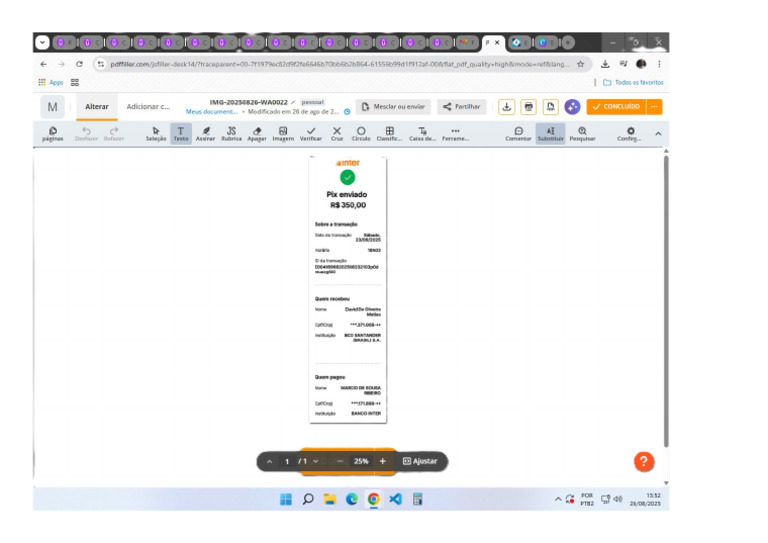Go back with the browser back arrow

pos(44,64)
